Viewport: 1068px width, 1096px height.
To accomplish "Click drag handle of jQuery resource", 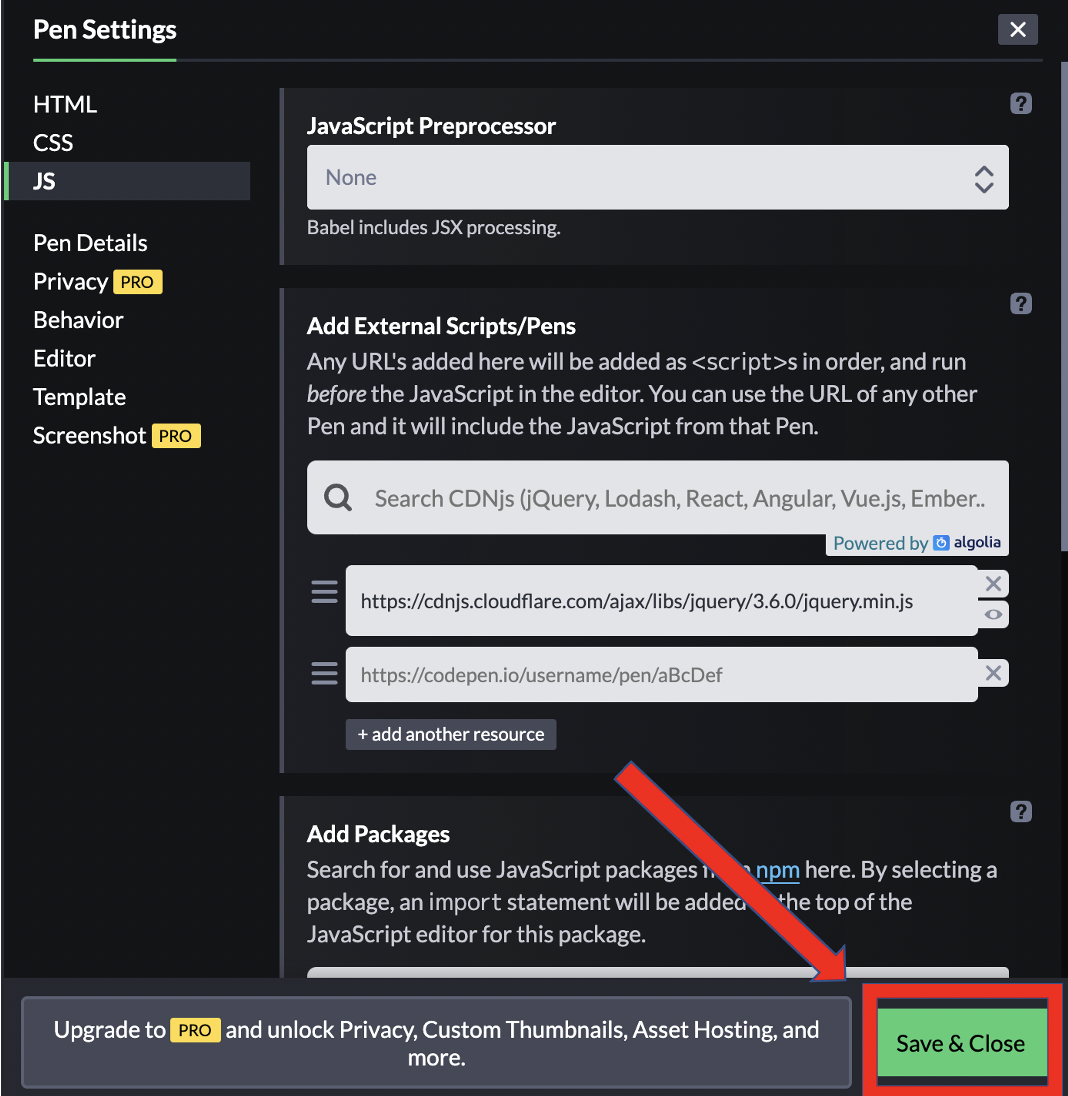I will tap(324, 593).
